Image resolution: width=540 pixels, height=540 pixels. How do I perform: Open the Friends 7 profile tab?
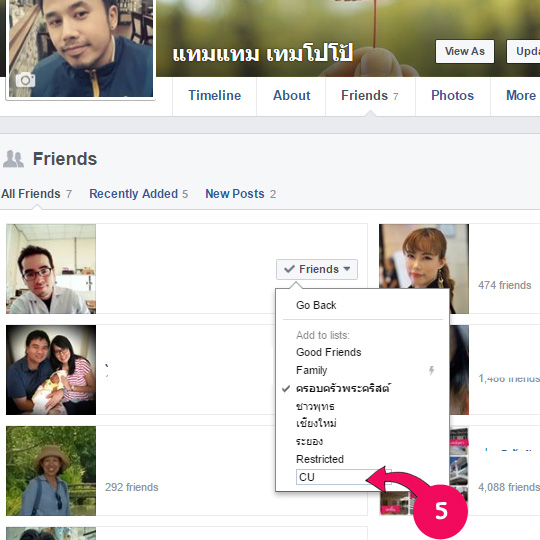click(x=370, y=95)
